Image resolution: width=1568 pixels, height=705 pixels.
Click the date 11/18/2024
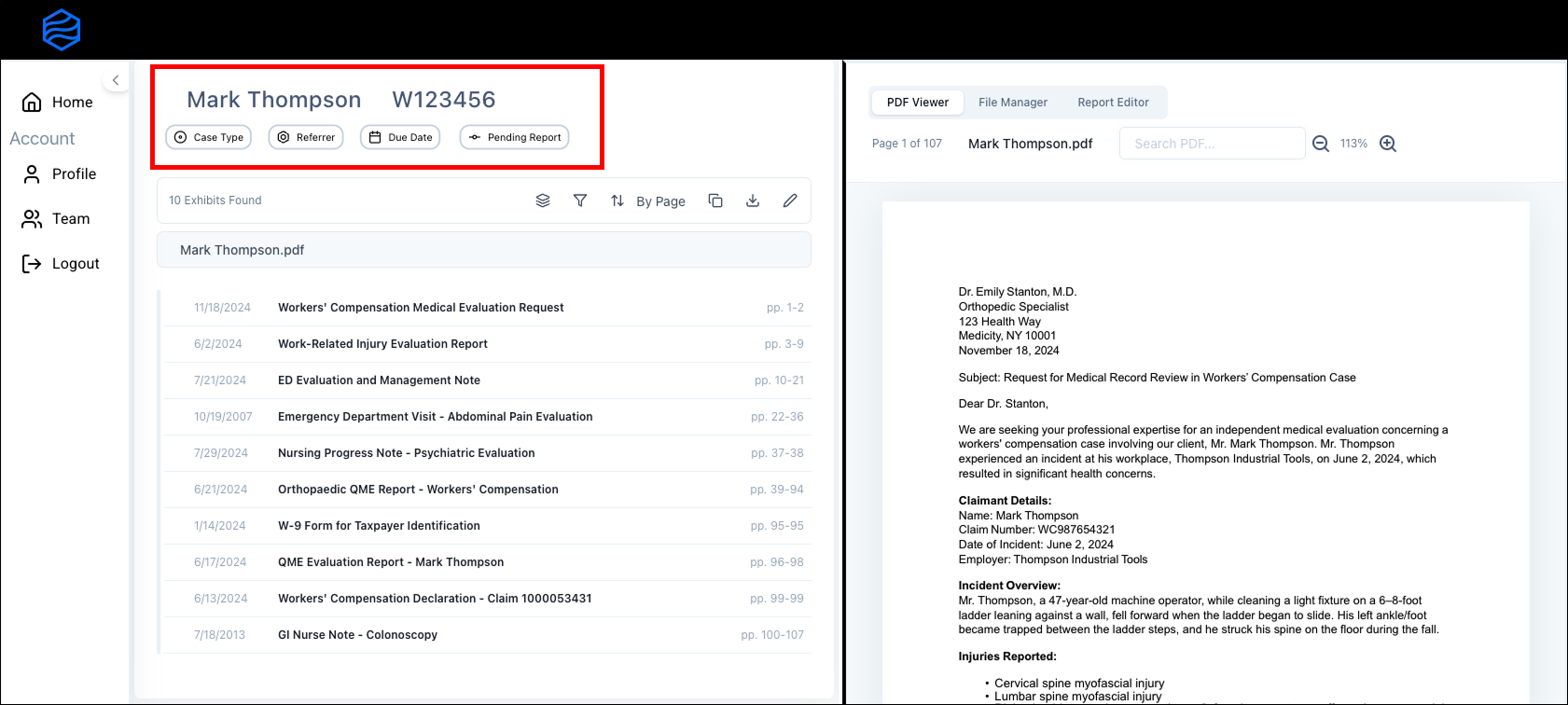click(x=222, y=307)
